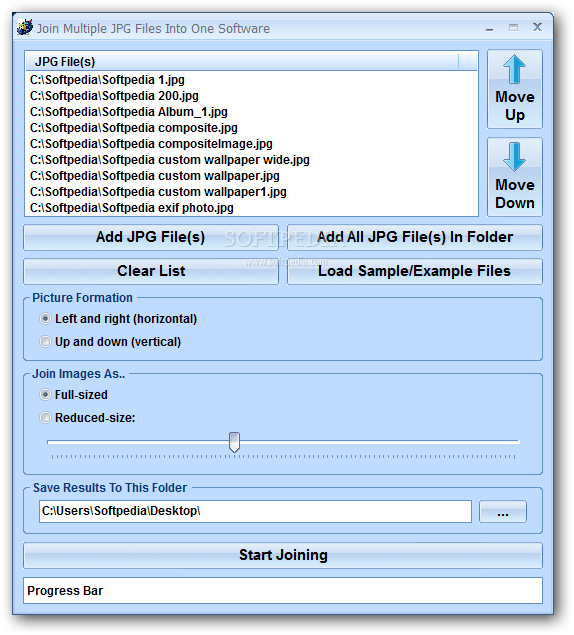Click Add All JPG File(s) In Folder
The height and width of the screenshot is (635, 574).
[x=415, y=237]
